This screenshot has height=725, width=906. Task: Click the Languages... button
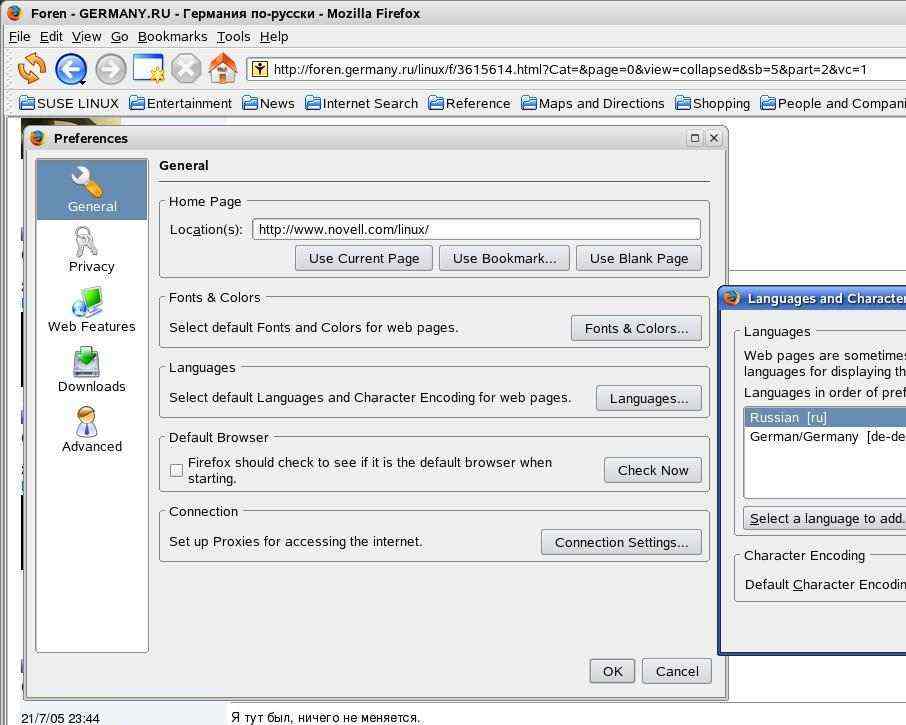coord(649,399)
